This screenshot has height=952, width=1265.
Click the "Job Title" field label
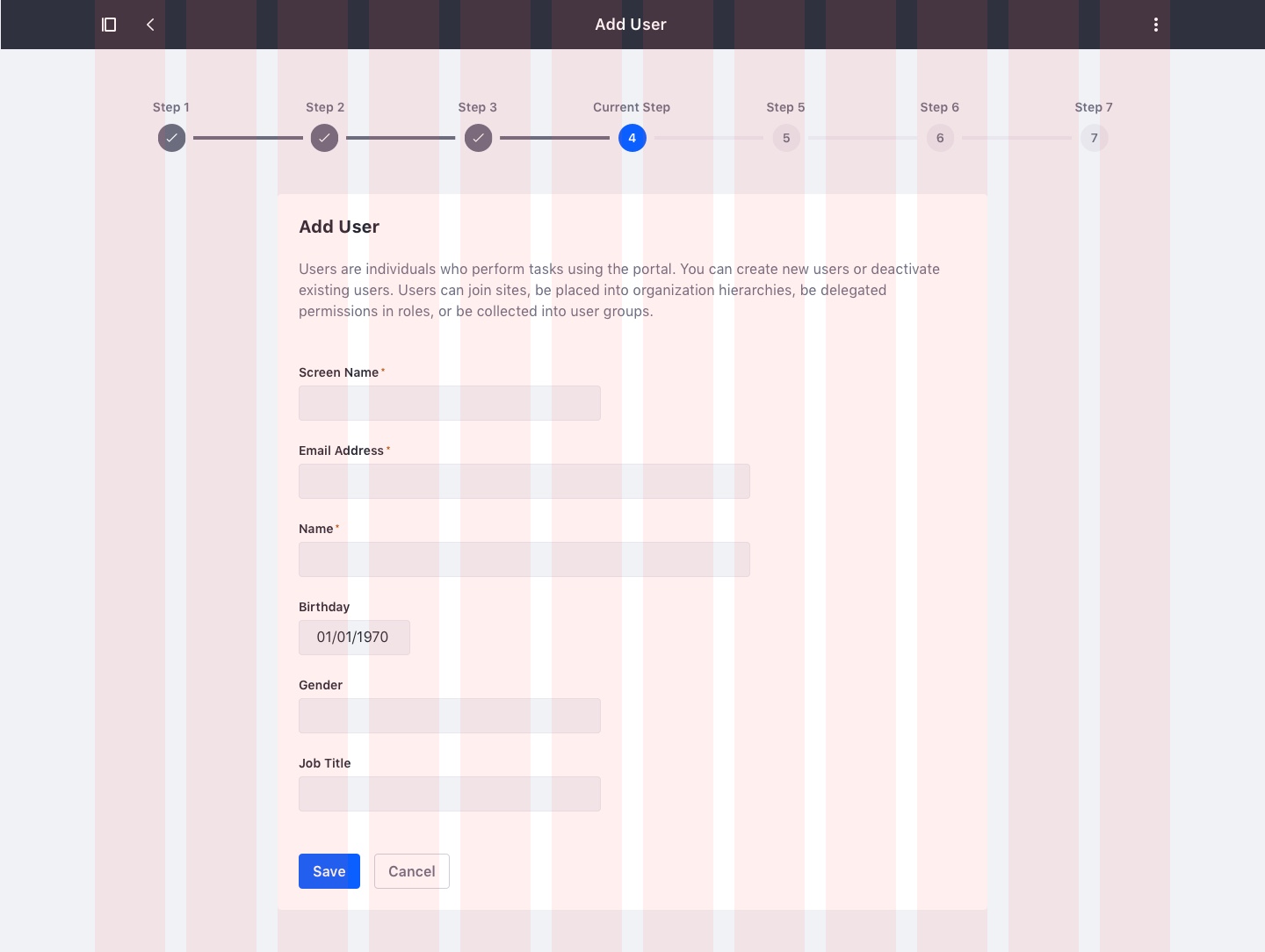tap(325, 763)
